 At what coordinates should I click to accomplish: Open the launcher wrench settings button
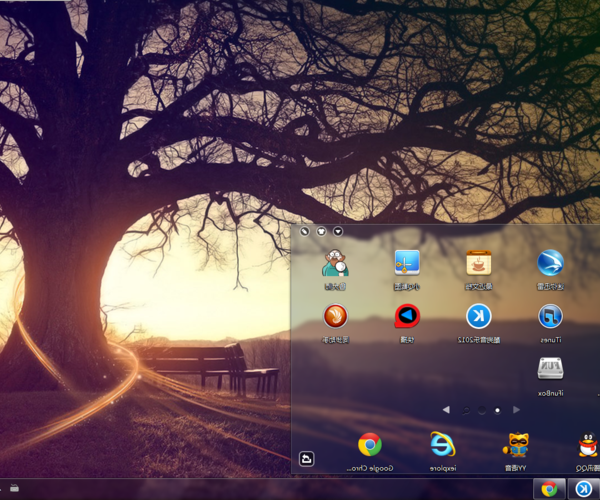point(304,231)
